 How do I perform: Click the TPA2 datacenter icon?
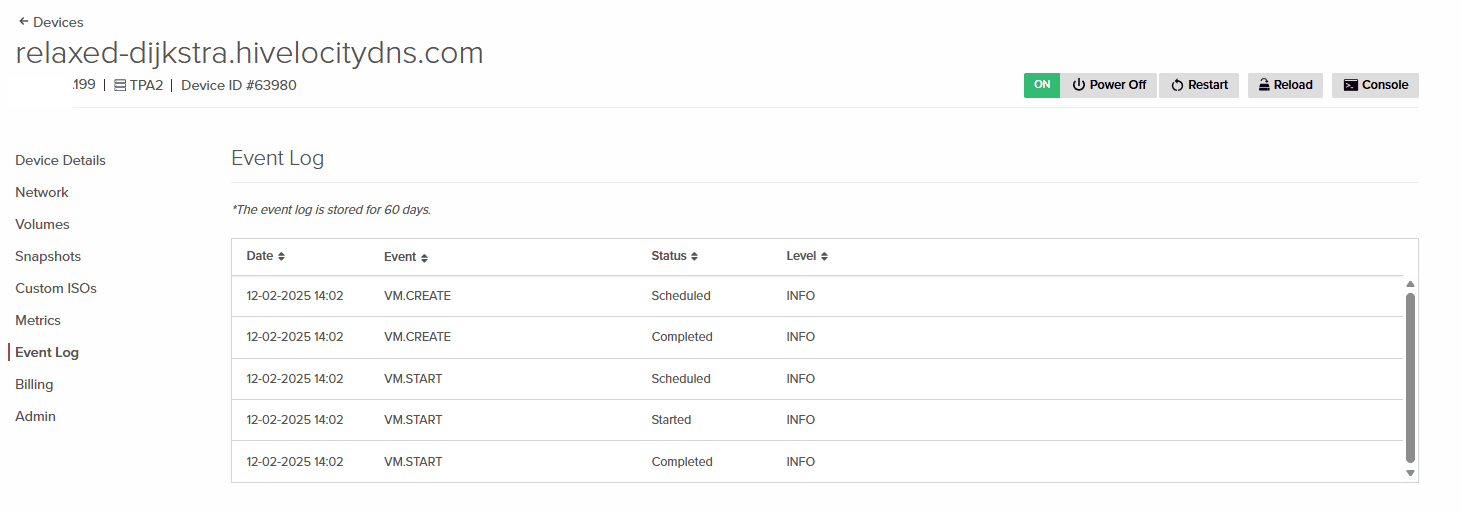[120, 85]
